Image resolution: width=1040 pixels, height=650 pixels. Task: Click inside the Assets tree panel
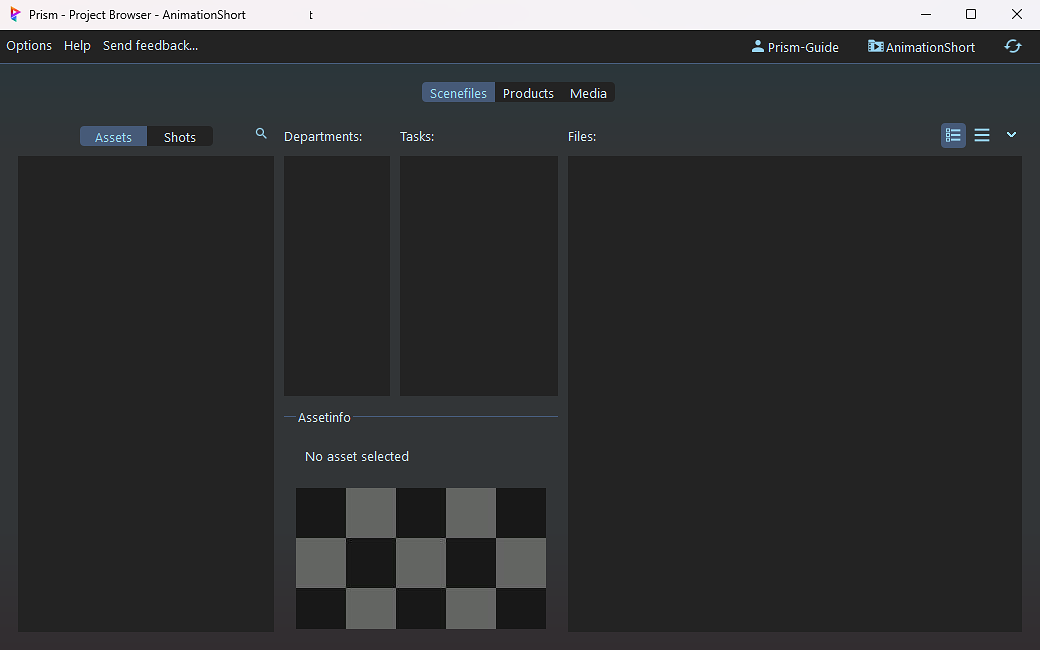pos(146,393)
